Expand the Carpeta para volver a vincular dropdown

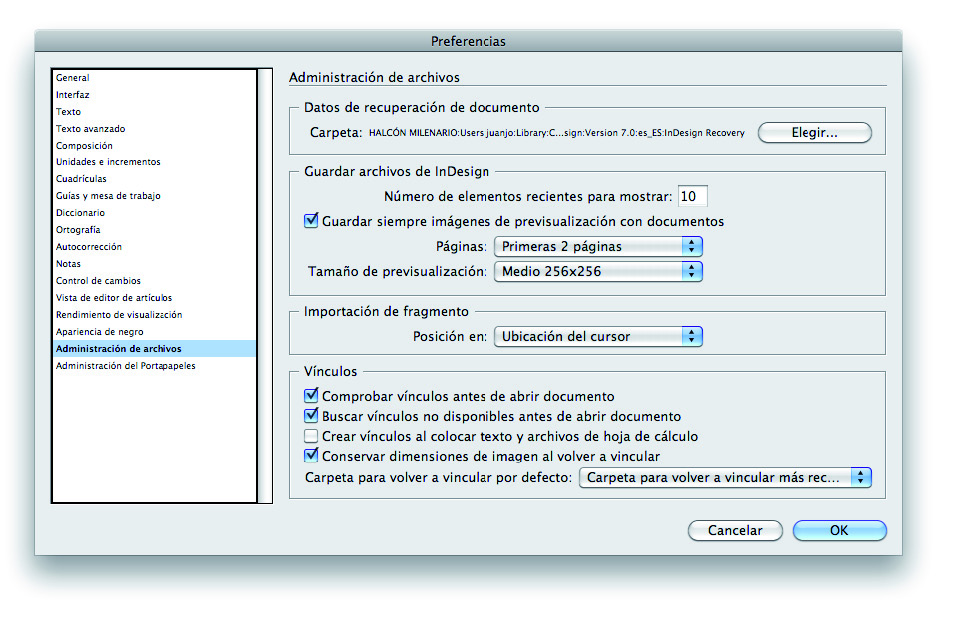click(x=725, y=477)
